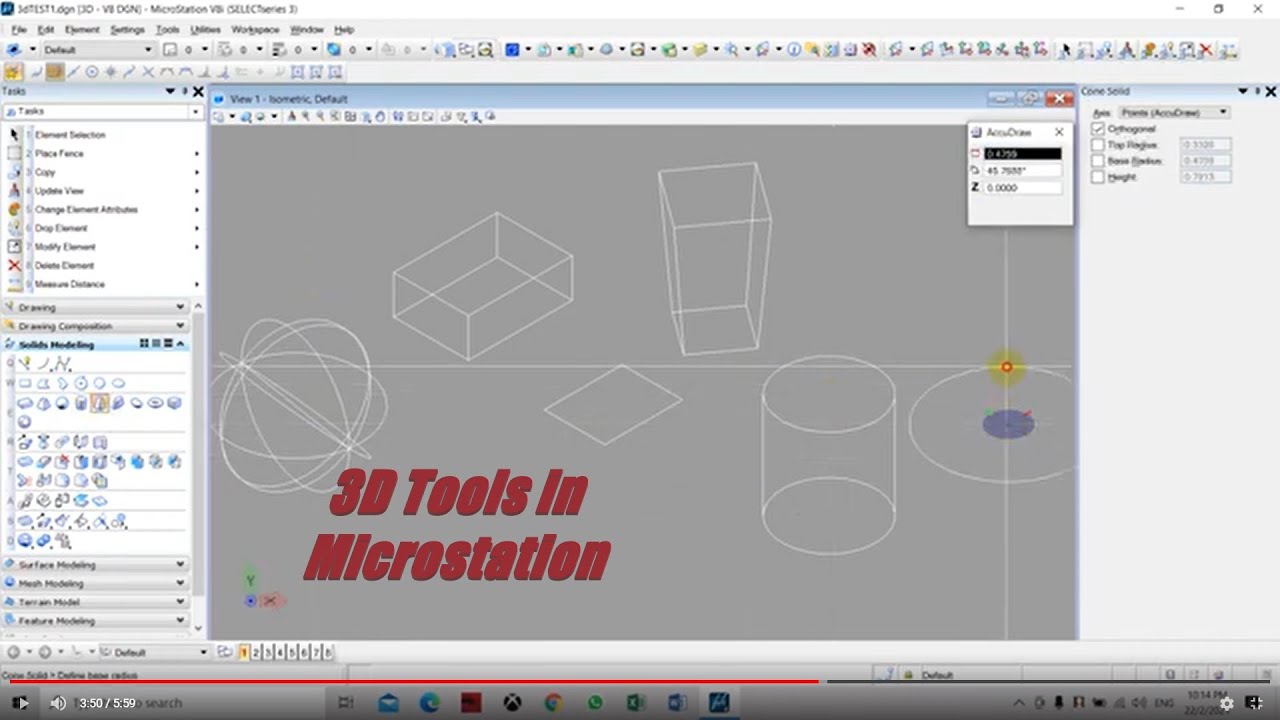
Task: Open video settings gear
Action: click(1226, 703)
